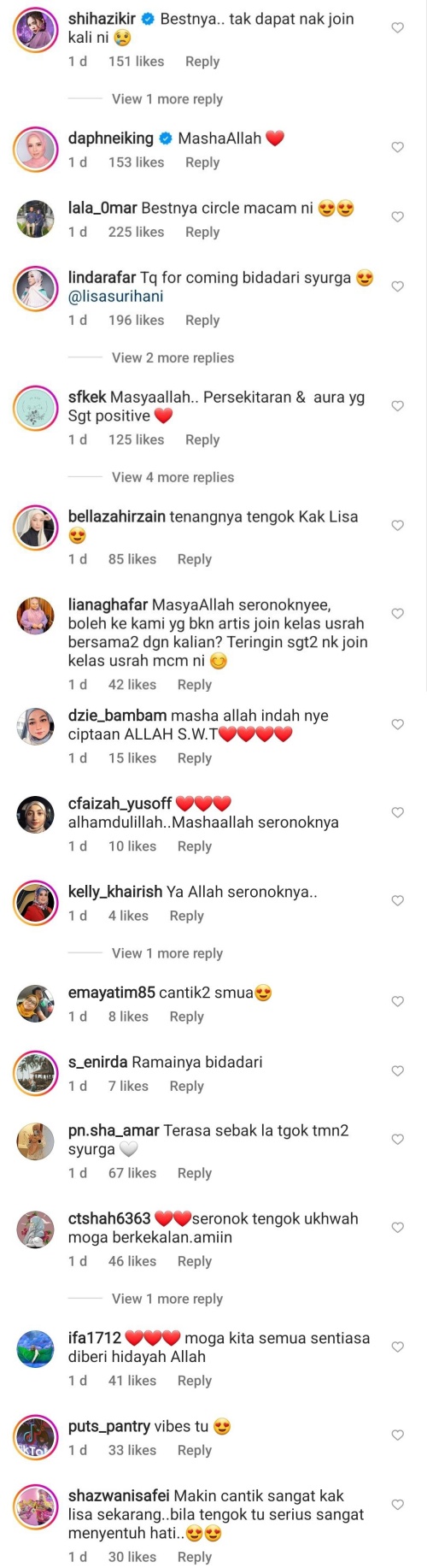Image resolution: width=427 pixels, height=1568 pixels.
Task: Tap heart on shazwanisafei's comment
Action: tap(397, 1505)
